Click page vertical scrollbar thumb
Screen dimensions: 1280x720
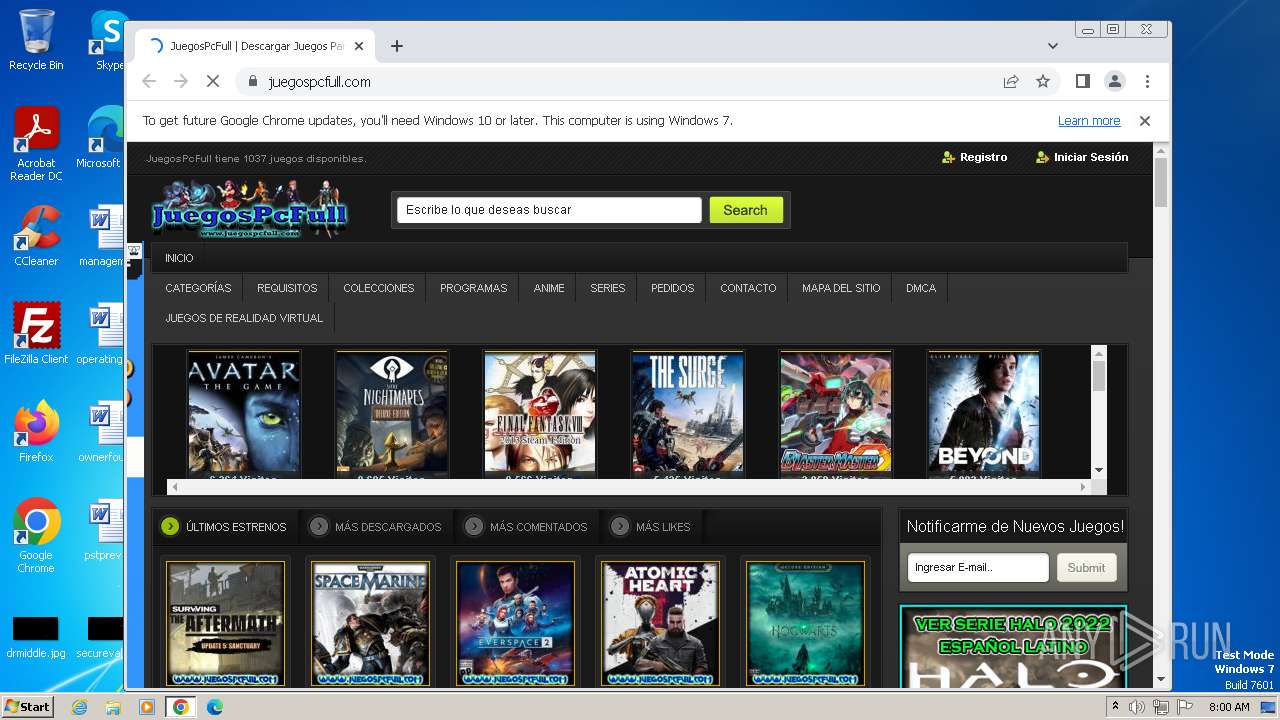pyautogui.click(x=1160, y=182)
